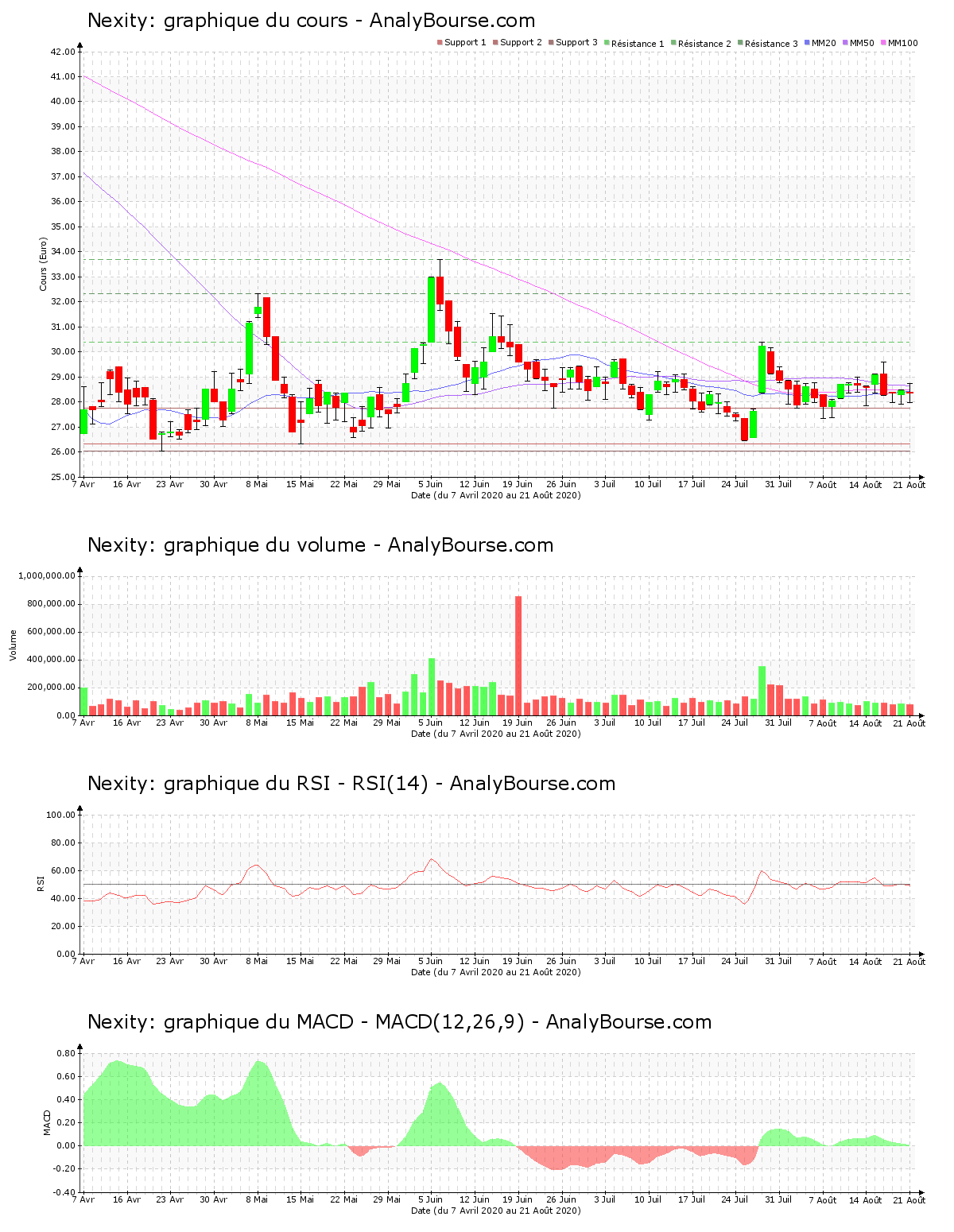Click "5 Juin" date on price chart axis
The height and width of the screenshot is (1232, 954).
tap(431, 484)
